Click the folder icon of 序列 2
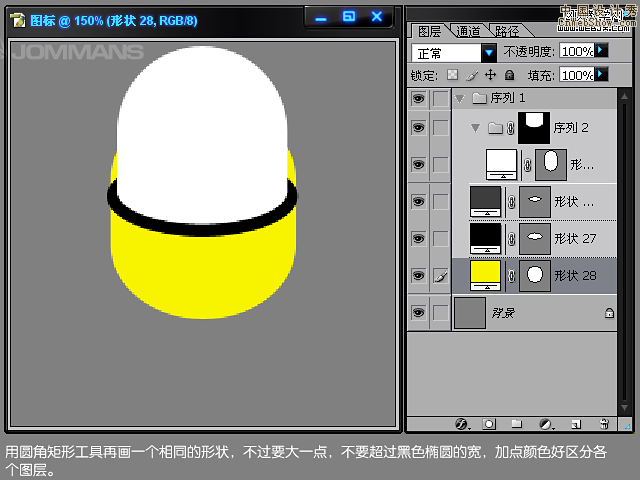Image resolution: width=640 pixels, height=480 pixels. click(495, 128)
